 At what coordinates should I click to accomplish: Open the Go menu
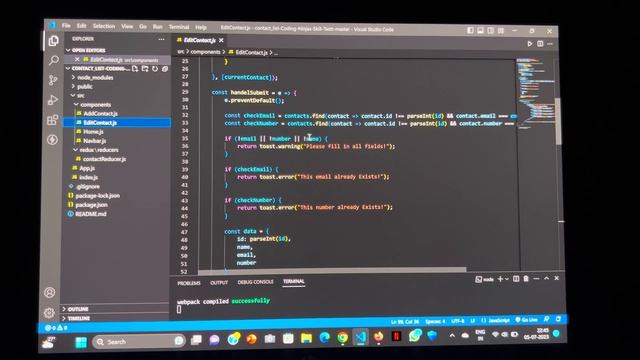pyautogui.click(x=143, y=27)
